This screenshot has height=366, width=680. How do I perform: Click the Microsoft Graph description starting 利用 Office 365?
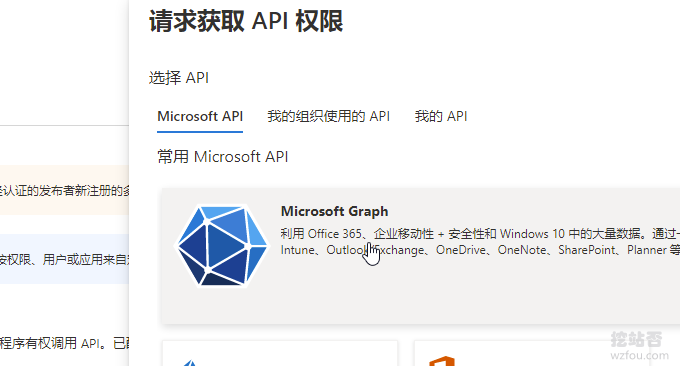tap(480, 242)
